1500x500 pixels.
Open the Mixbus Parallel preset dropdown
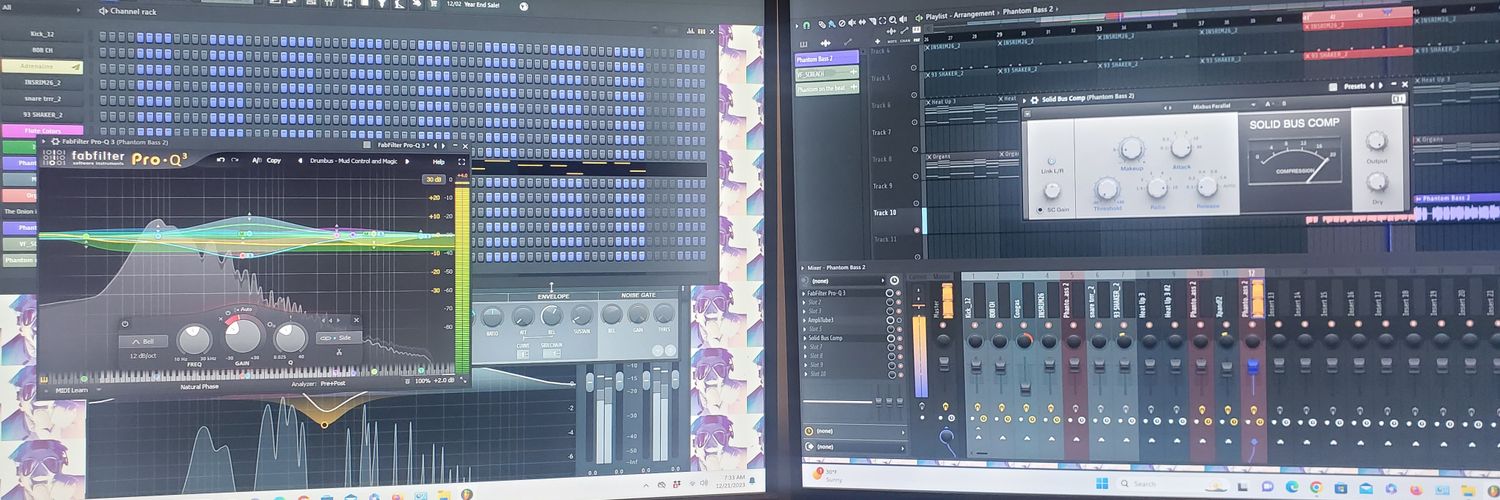(1212, 104)
